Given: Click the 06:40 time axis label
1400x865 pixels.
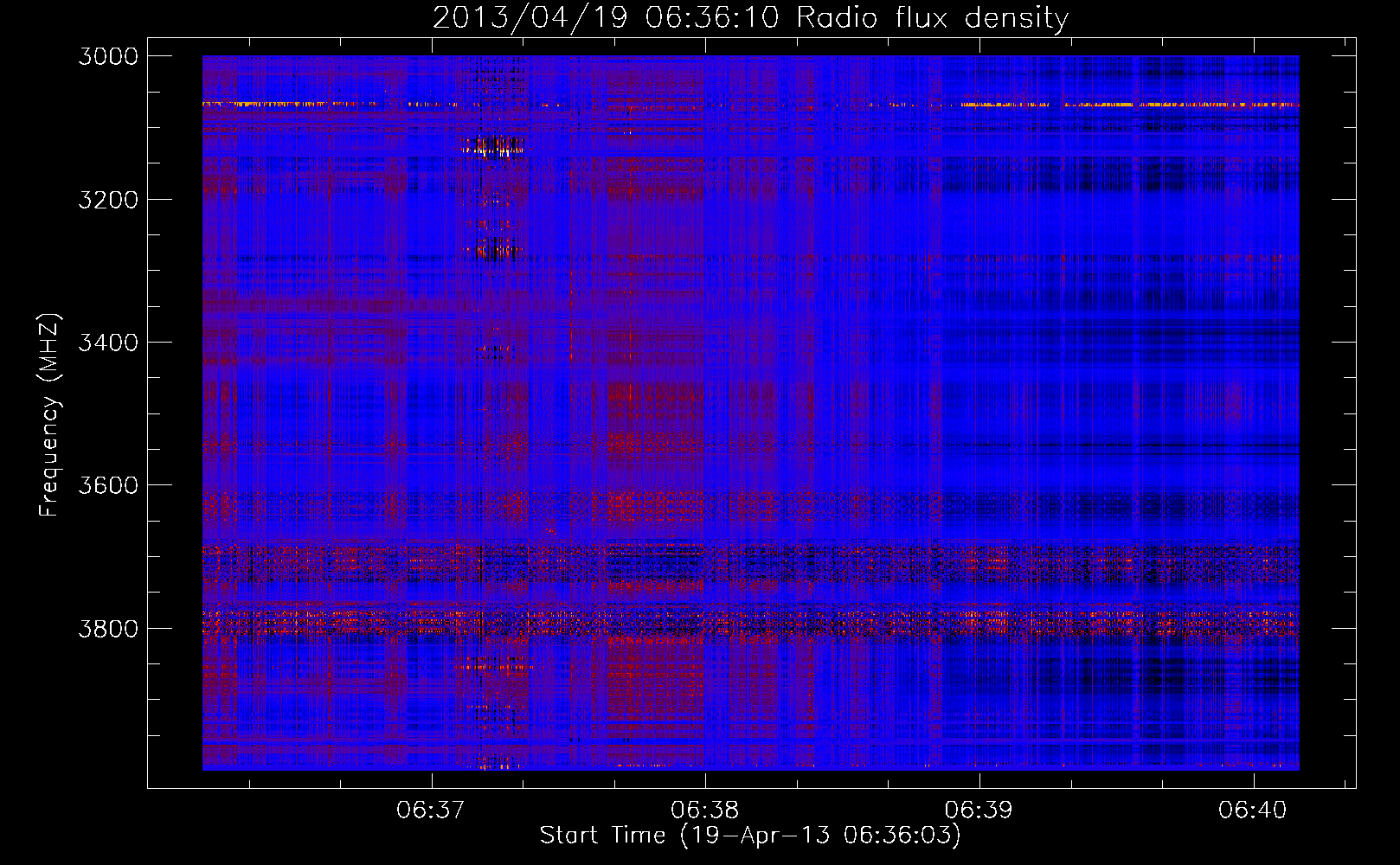Looking at the screenshot, I should coord(1253,810).
